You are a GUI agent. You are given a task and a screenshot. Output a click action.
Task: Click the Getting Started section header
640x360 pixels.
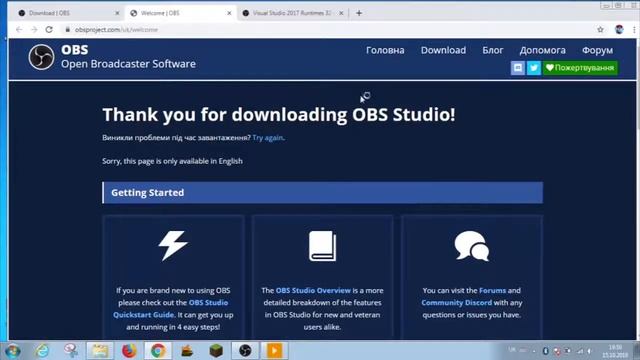[322, 193]
